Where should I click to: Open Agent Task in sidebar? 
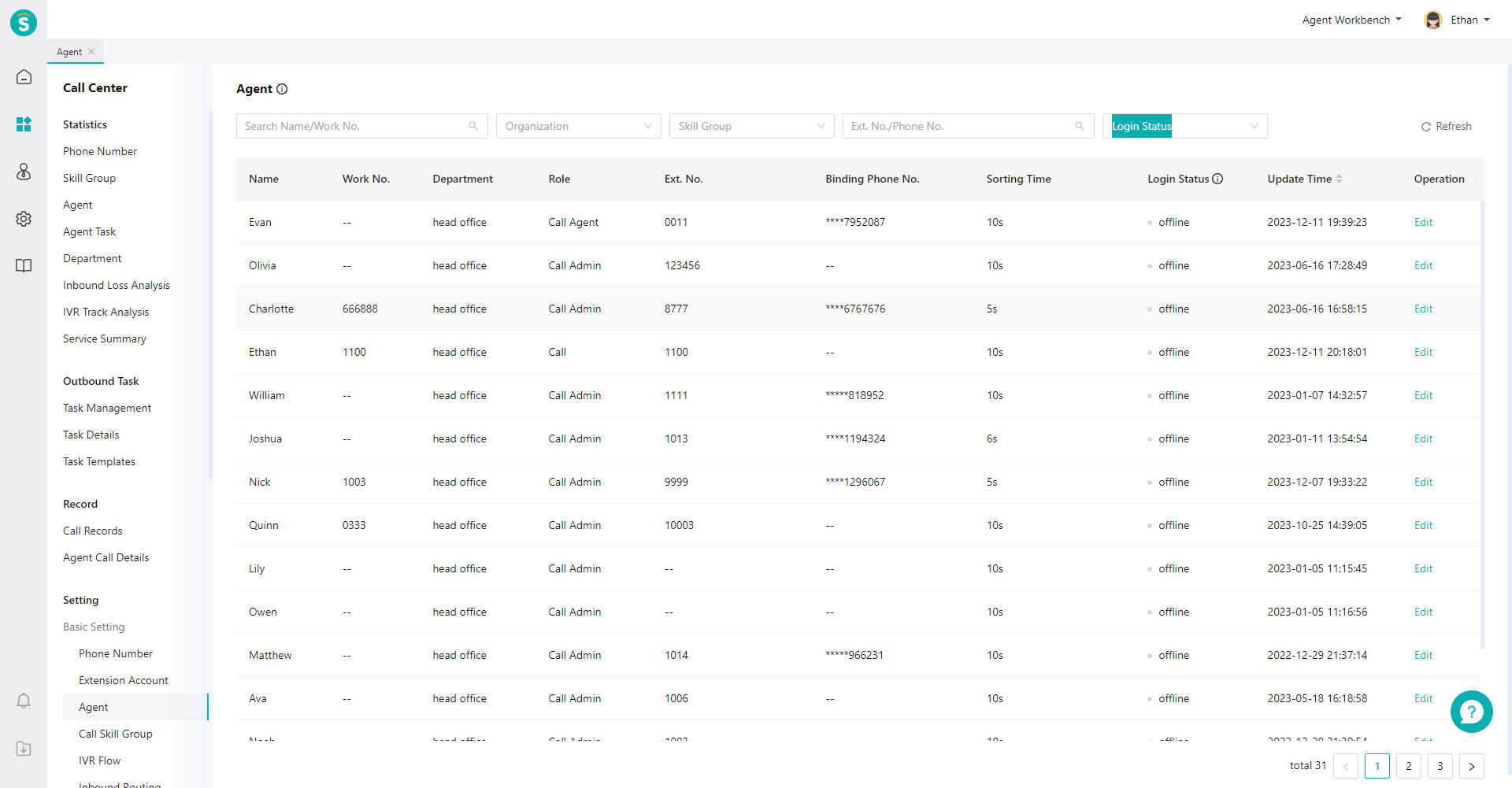89,231
